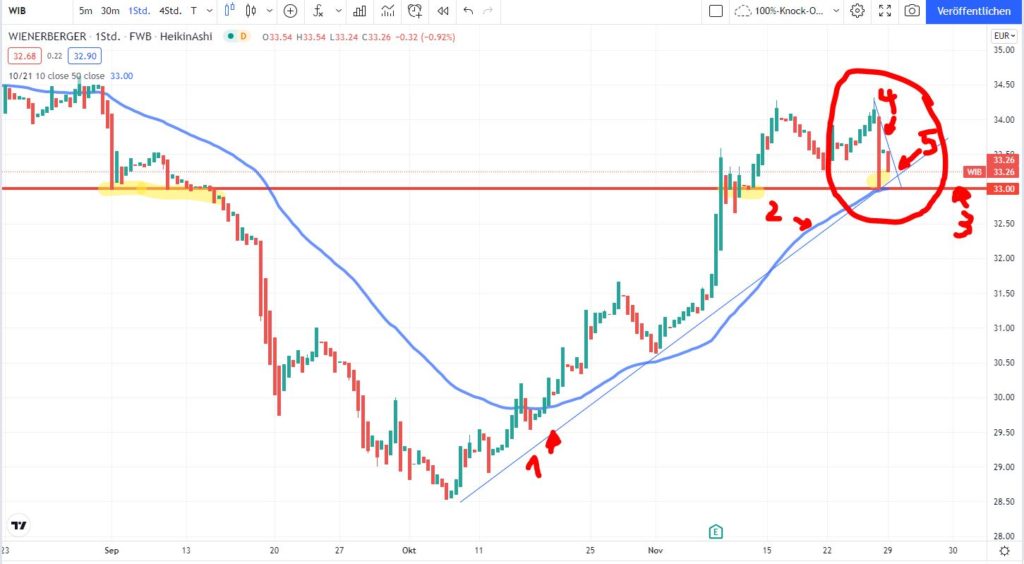Select the 10/21 moving average indicator legend
1024x564 pixels.
tap(57, 76)
